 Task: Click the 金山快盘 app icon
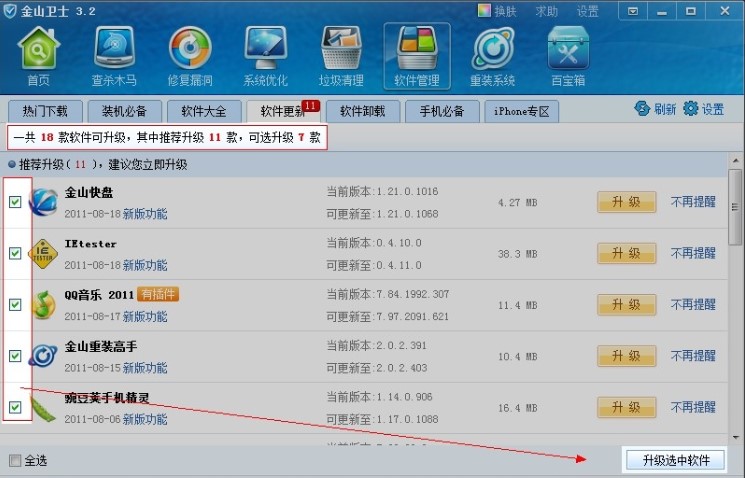click(x=43, y=202)
